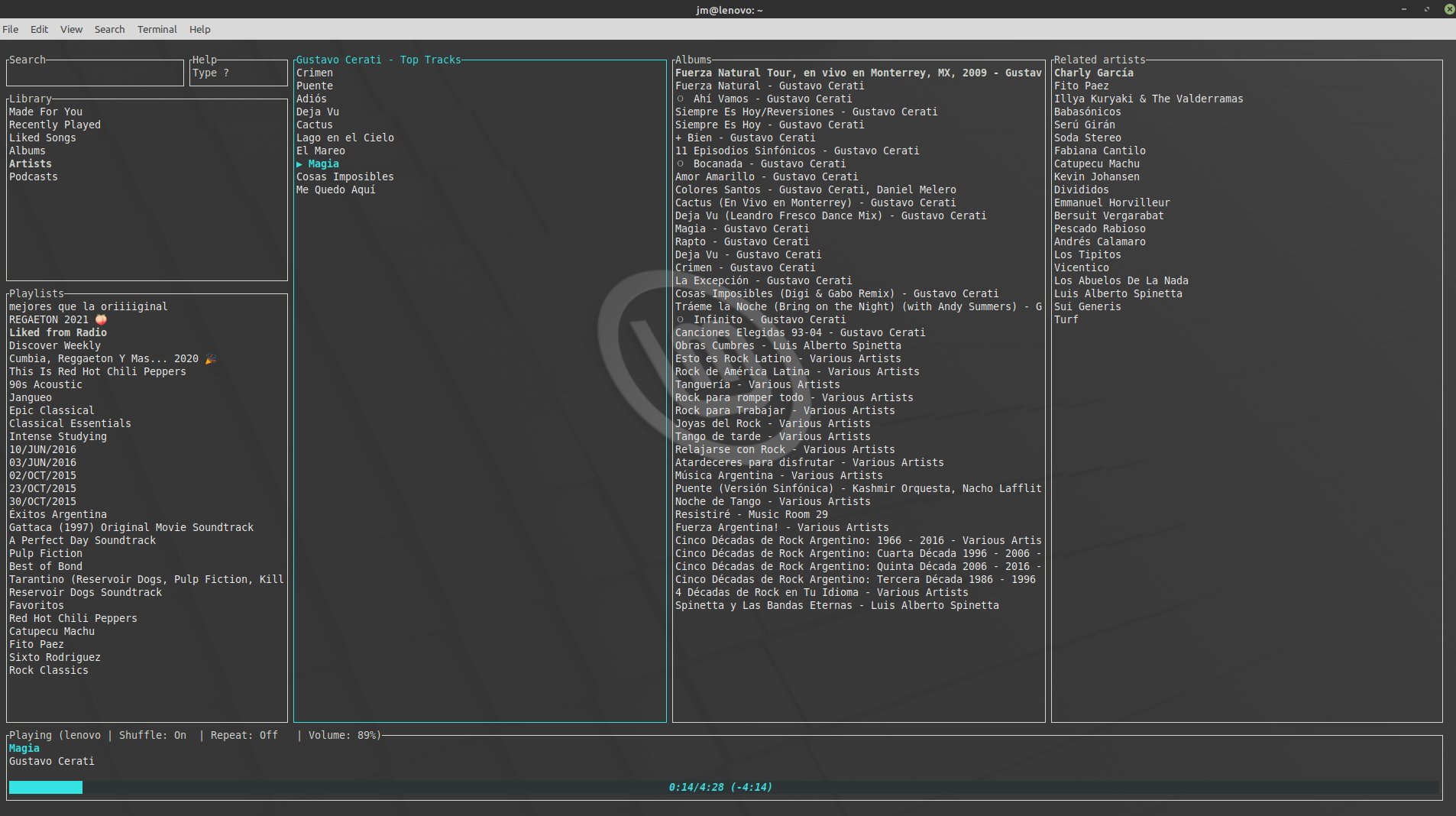The height and width of the screenshot is (816, 1456).
Task: Select the track Cactus in Top Tracks
Action: 315,125
